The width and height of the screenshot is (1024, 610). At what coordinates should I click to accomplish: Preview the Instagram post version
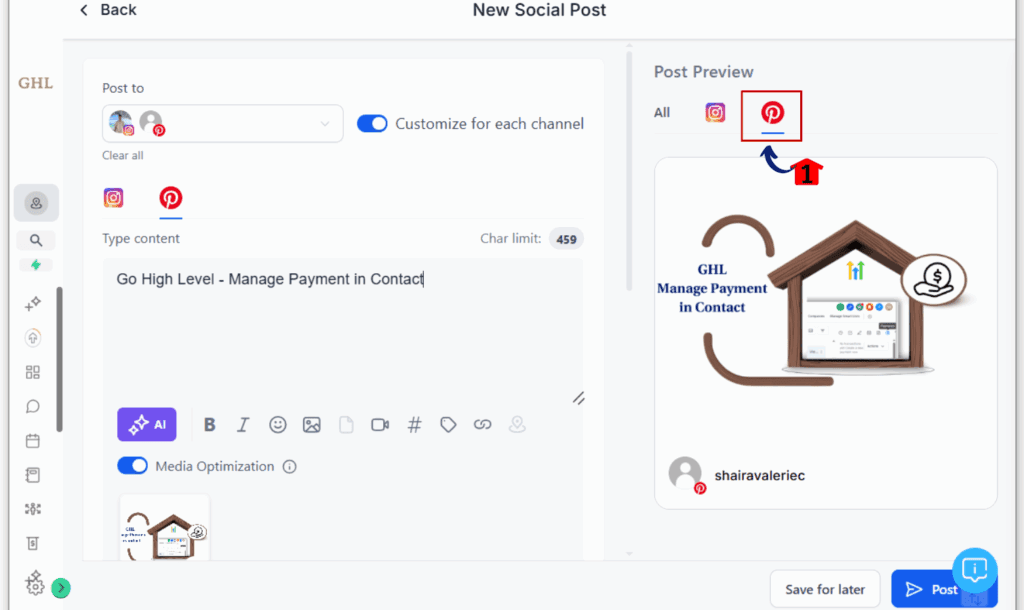pos(715,112)
